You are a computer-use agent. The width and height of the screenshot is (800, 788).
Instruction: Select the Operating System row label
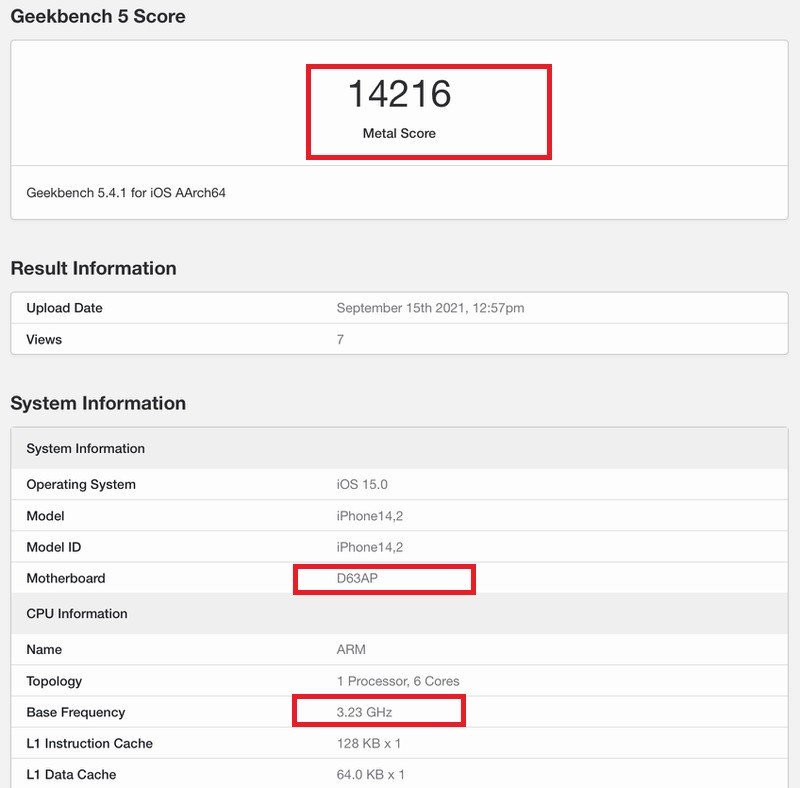81,484
